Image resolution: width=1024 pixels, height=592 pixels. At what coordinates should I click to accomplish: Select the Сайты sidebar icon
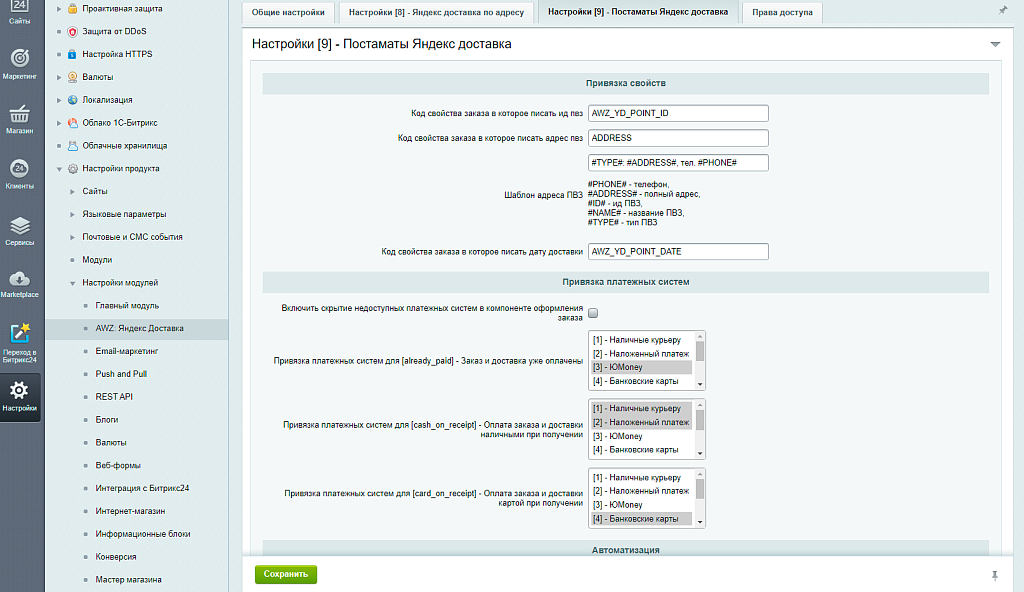pyautogui.click(x=18, y=12)
